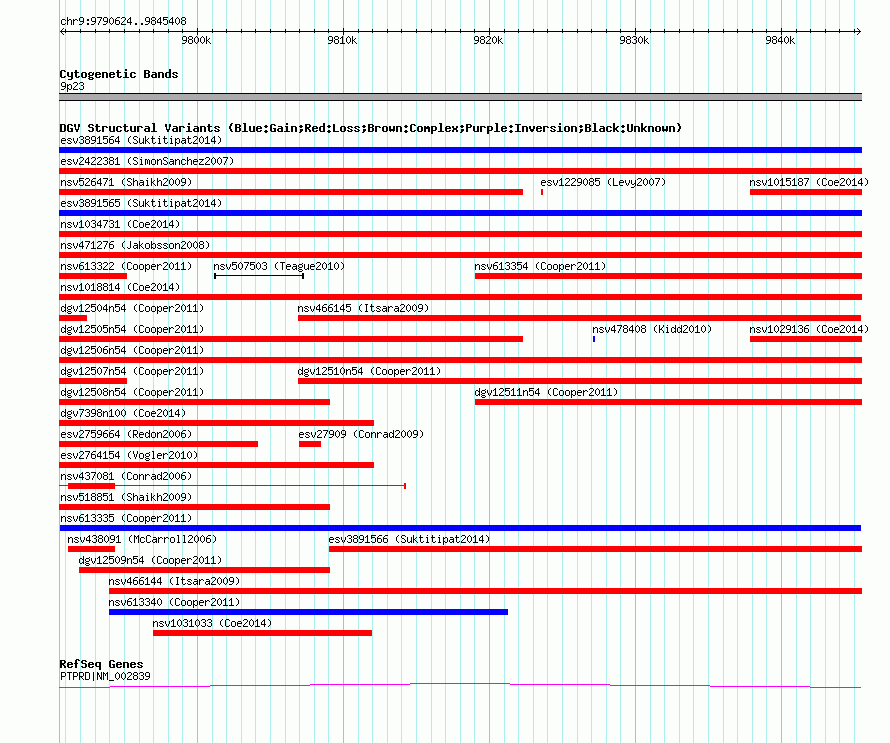
Task: Click the nsv613335 (Cooper2011) label
Action: point(126,518)
